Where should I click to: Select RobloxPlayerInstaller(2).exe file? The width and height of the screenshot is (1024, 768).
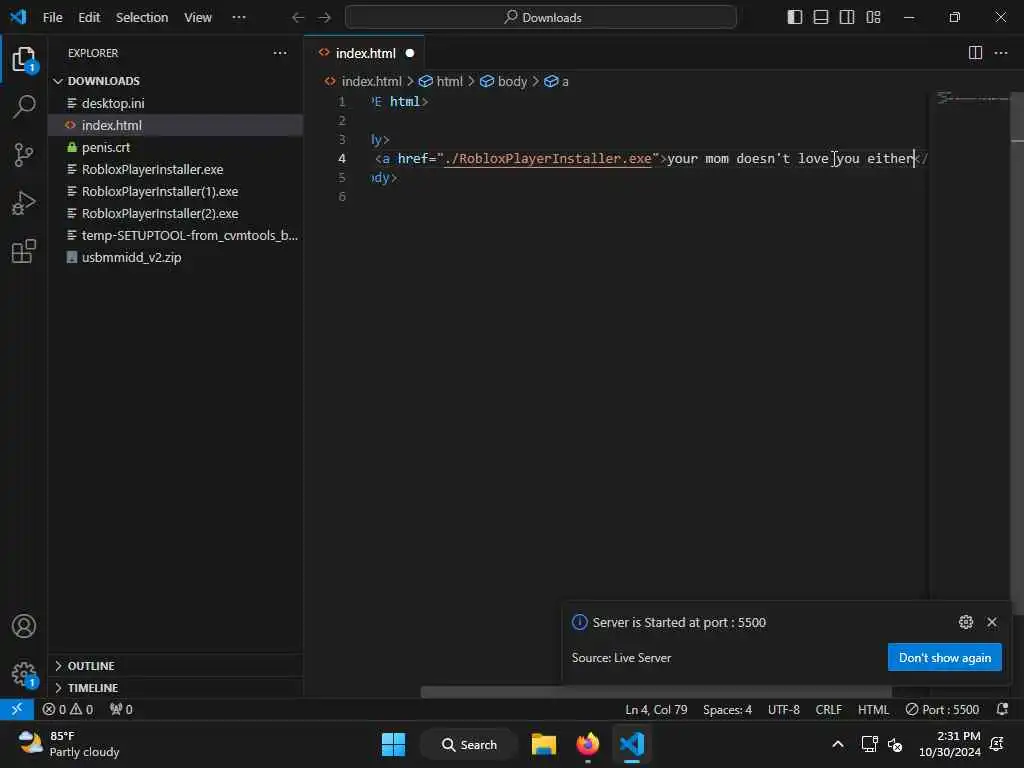[175, 214]
